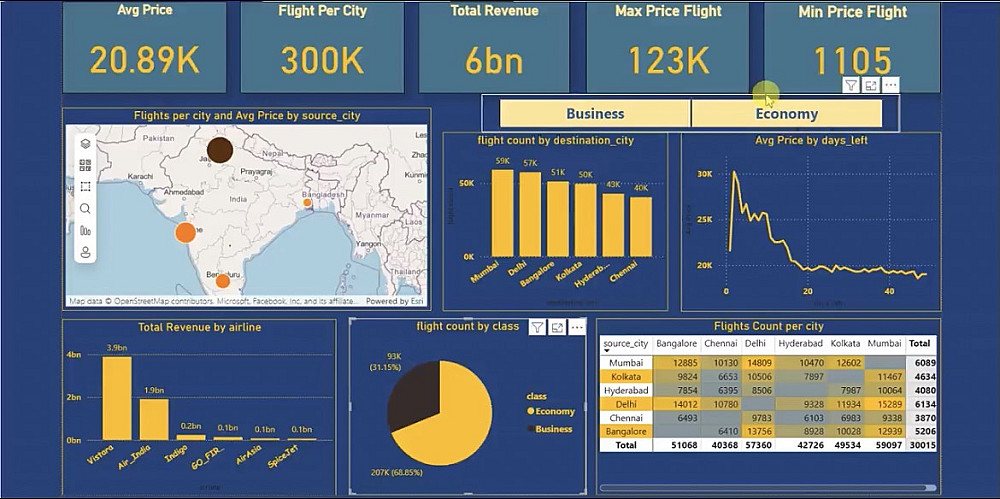
Task: Open more options for the class slicer
Action: (891, 86)
